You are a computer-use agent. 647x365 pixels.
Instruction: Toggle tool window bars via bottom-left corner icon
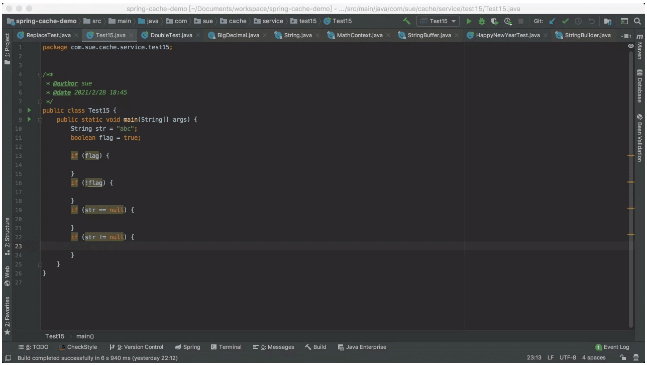tap(8, 358)
